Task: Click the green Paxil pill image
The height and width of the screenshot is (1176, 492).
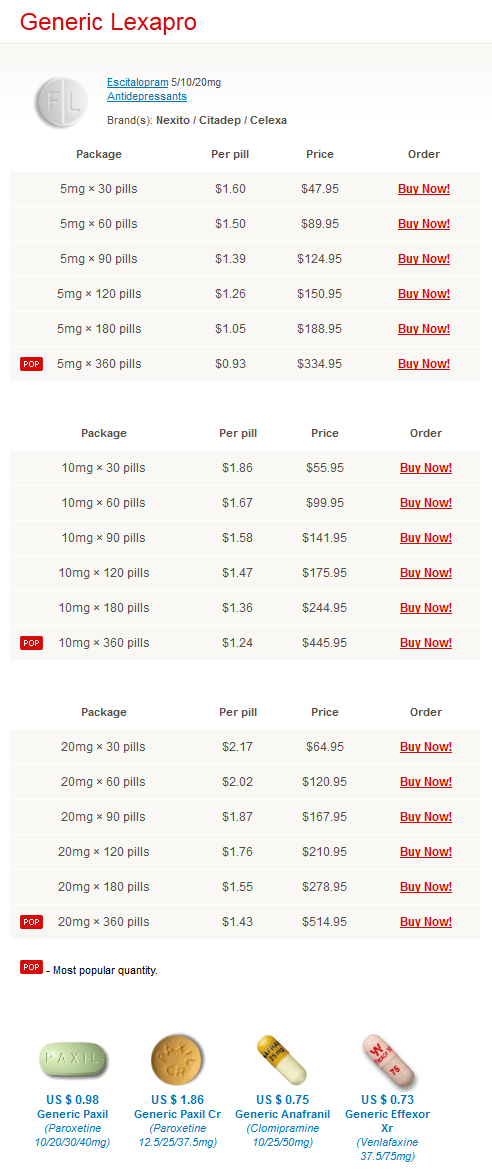Action: coord(72,1060)
